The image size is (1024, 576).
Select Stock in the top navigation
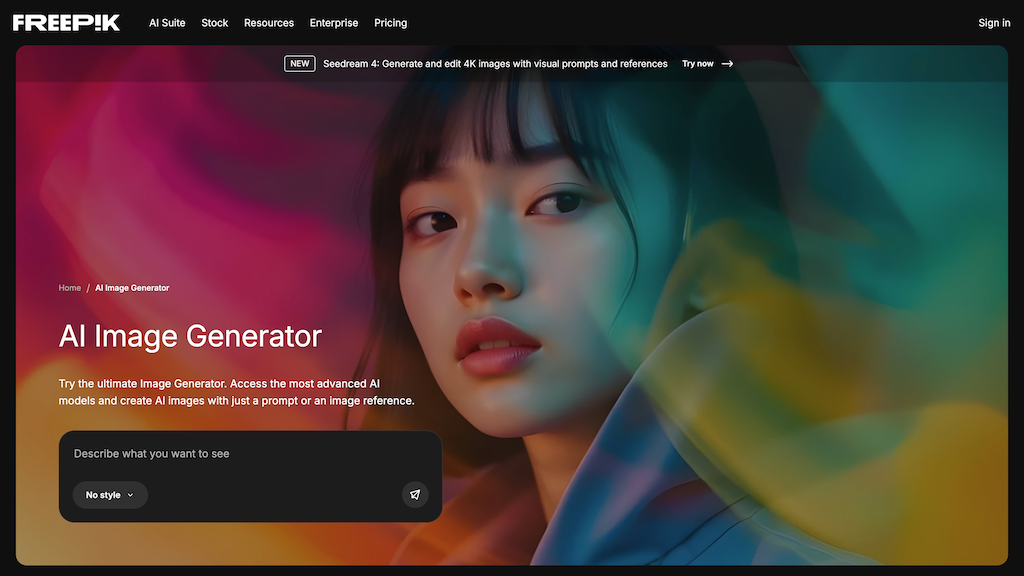214,22
